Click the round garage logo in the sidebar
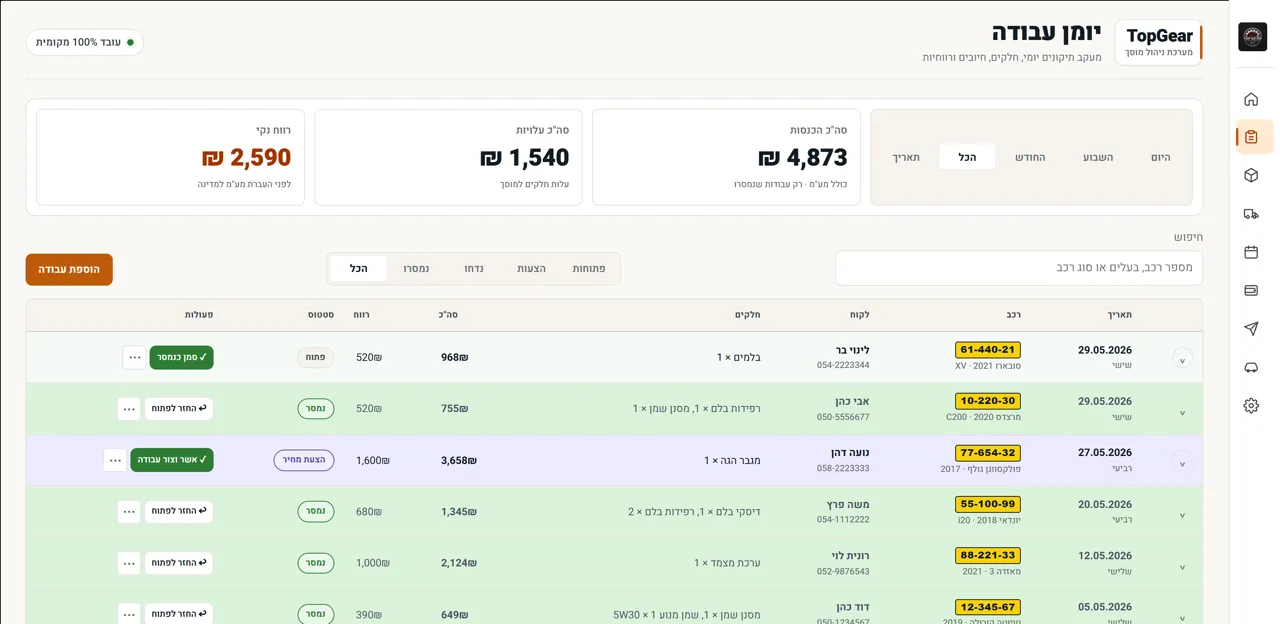1280x624 pixels. tap(1252, 37)
